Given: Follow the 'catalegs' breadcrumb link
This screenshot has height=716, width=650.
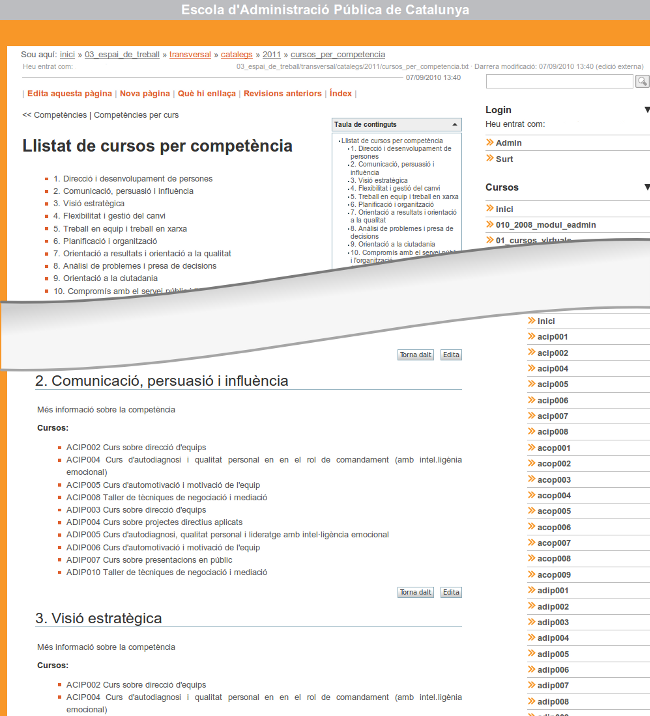Looking at the screenshot, I should [x=237, y=54].
